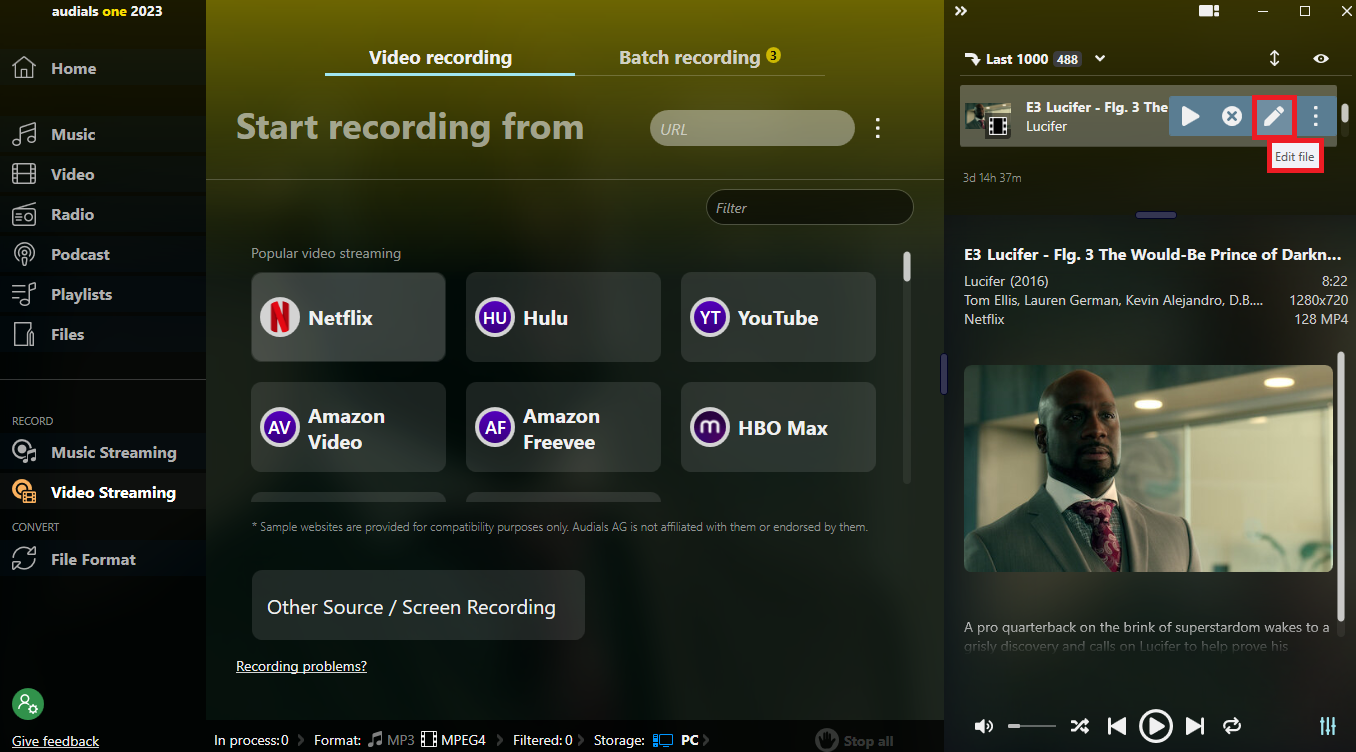Collapse the side panel double-arrow
This screenshot has height=752, width=1356.
tap(960, 11)
